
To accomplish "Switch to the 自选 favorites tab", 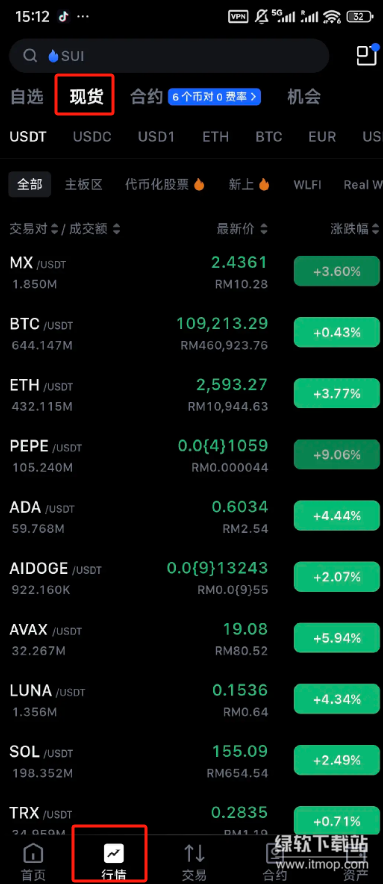I will 27,97.
